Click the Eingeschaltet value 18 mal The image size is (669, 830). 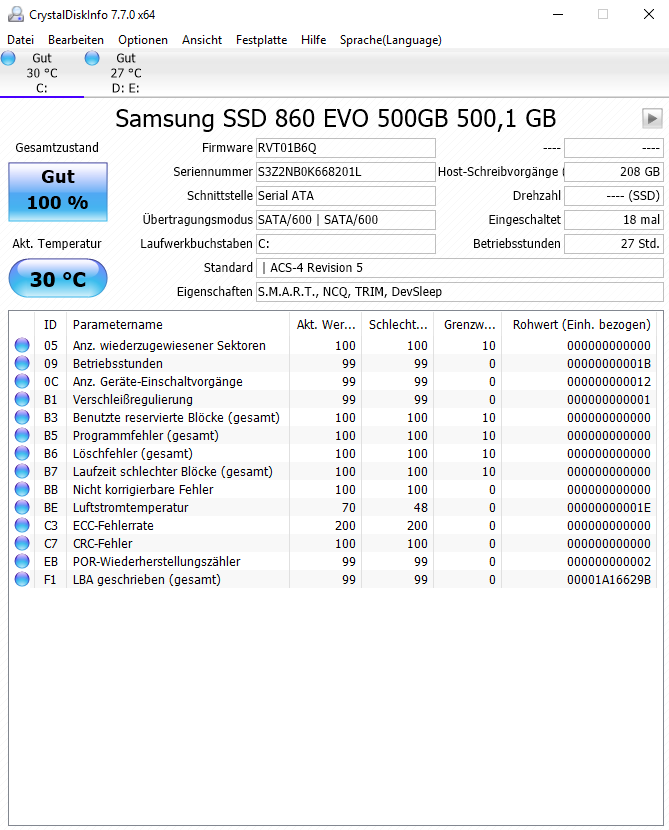(613, 220)
